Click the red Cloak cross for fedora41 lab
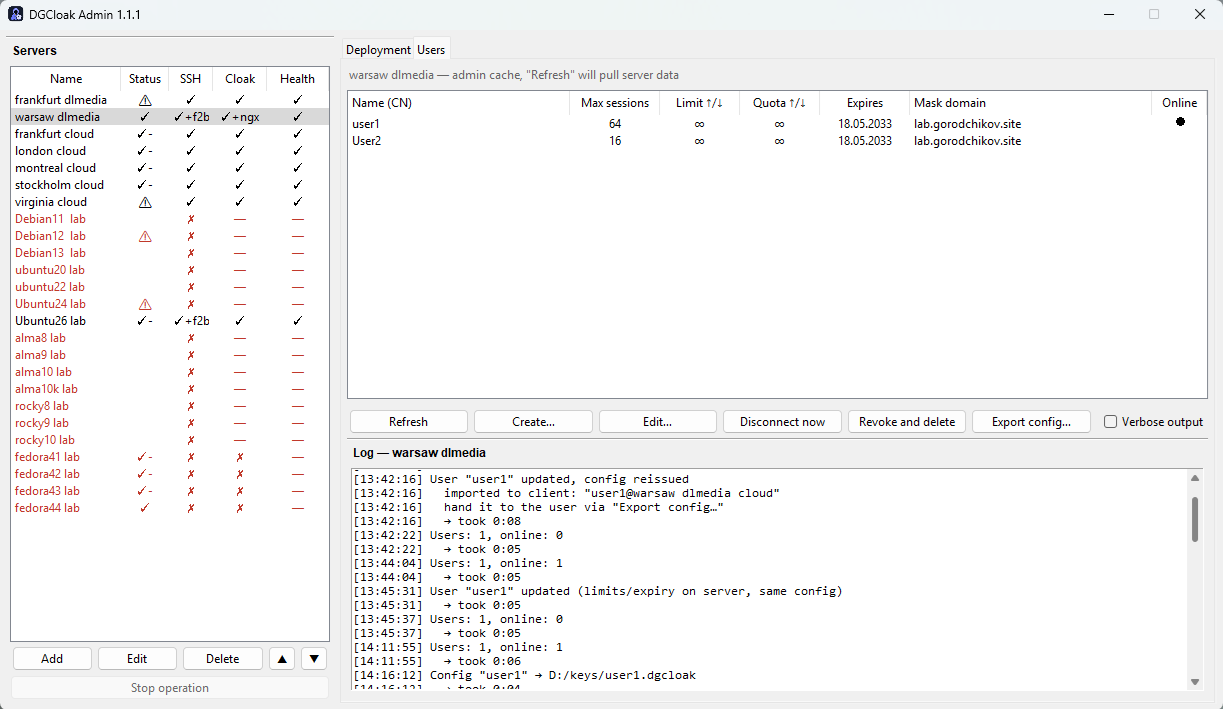Screen dimensions: 1223x709 pos(240,457)
